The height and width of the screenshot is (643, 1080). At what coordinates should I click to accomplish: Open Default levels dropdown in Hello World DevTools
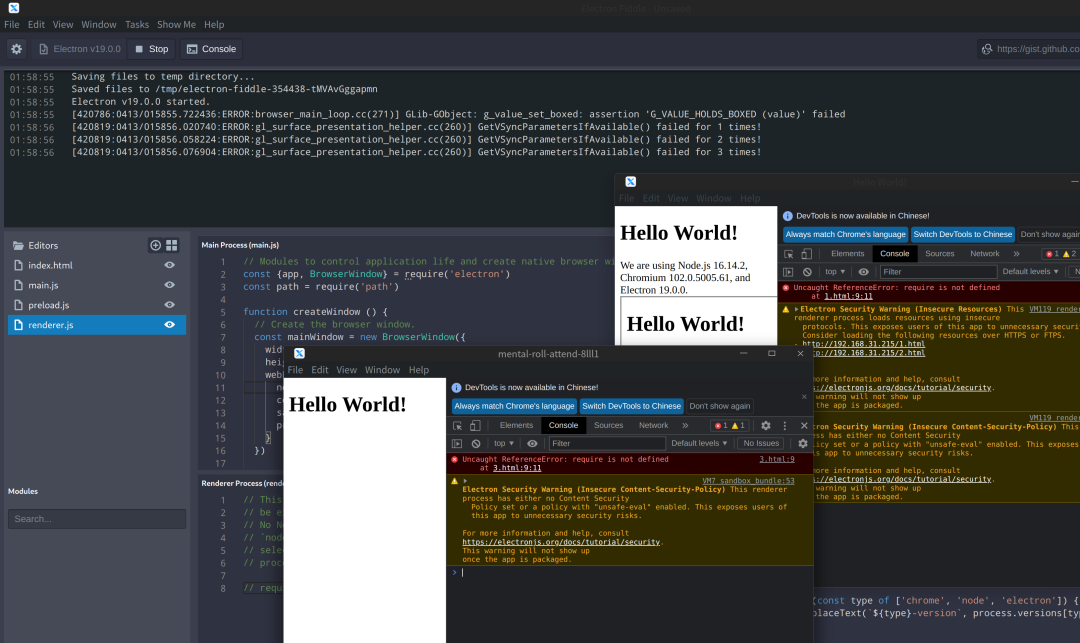1030,272
